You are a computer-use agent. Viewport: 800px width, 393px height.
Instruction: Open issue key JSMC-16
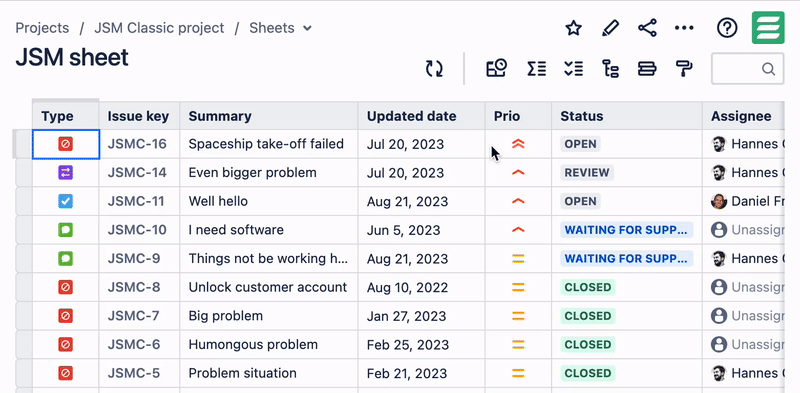click(x=137, y=144)
